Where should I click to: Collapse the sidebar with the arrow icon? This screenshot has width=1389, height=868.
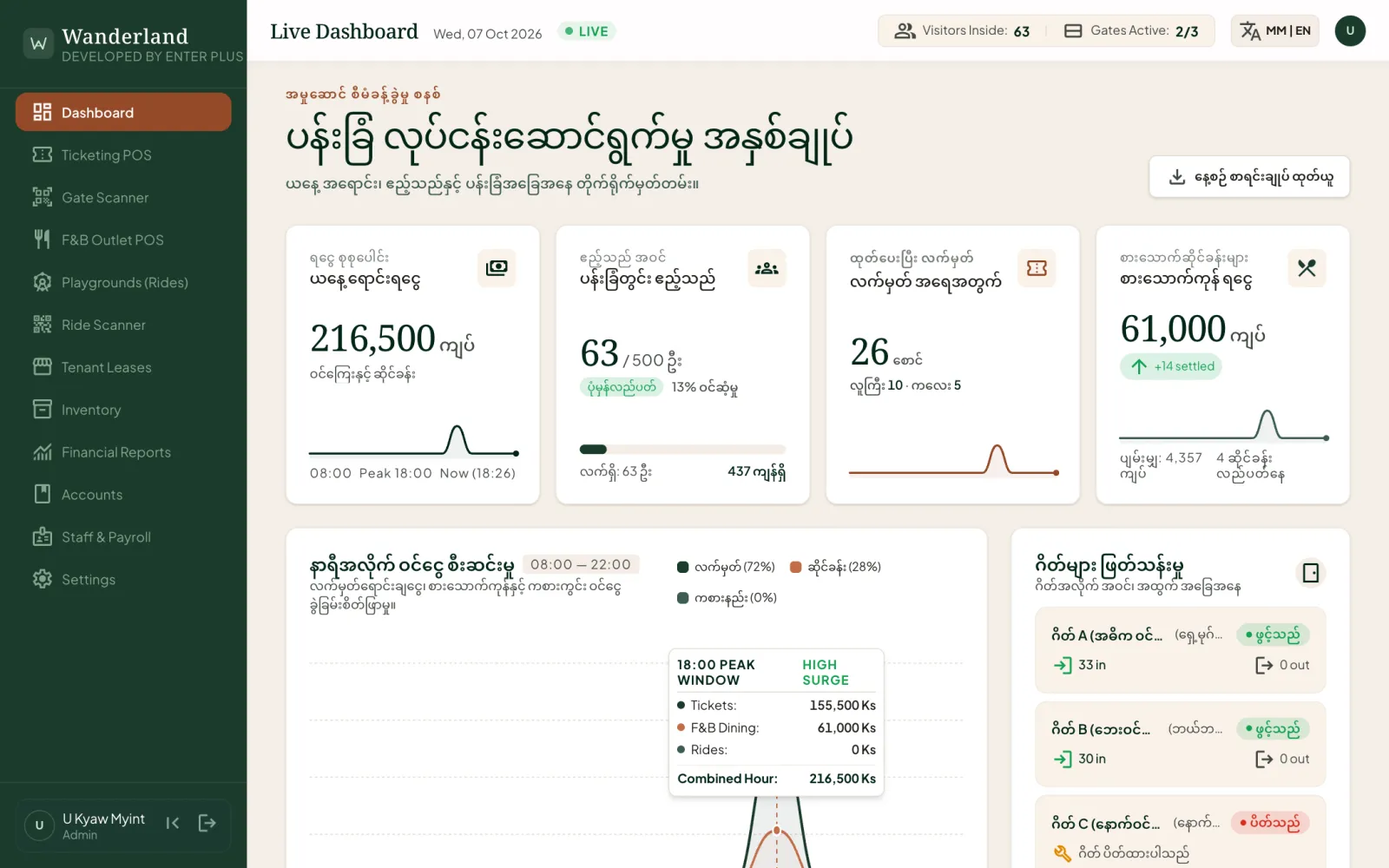(x=173, y=823)
